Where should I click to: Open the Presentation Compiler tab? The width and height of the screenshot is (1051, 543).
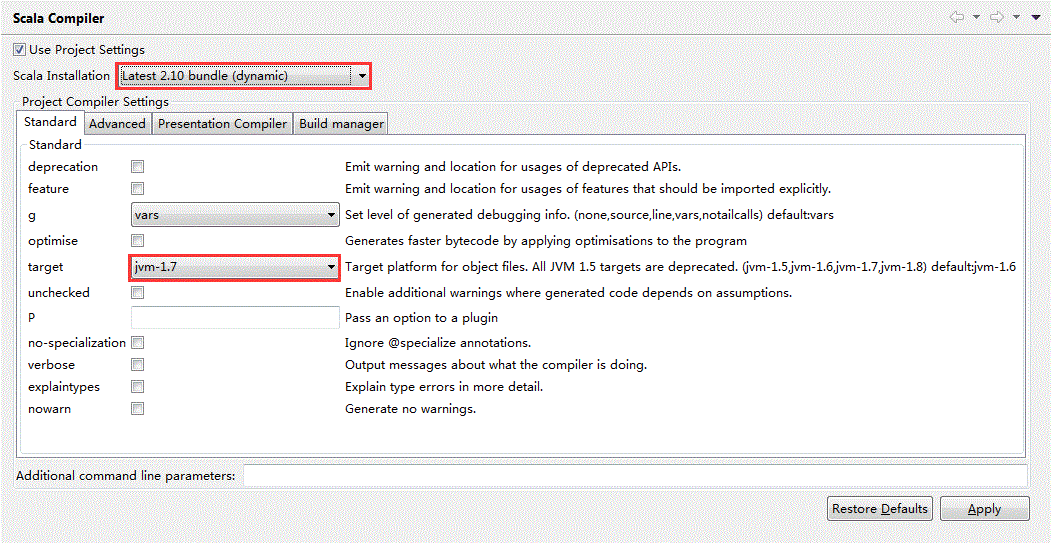click(x=223, y=124)
